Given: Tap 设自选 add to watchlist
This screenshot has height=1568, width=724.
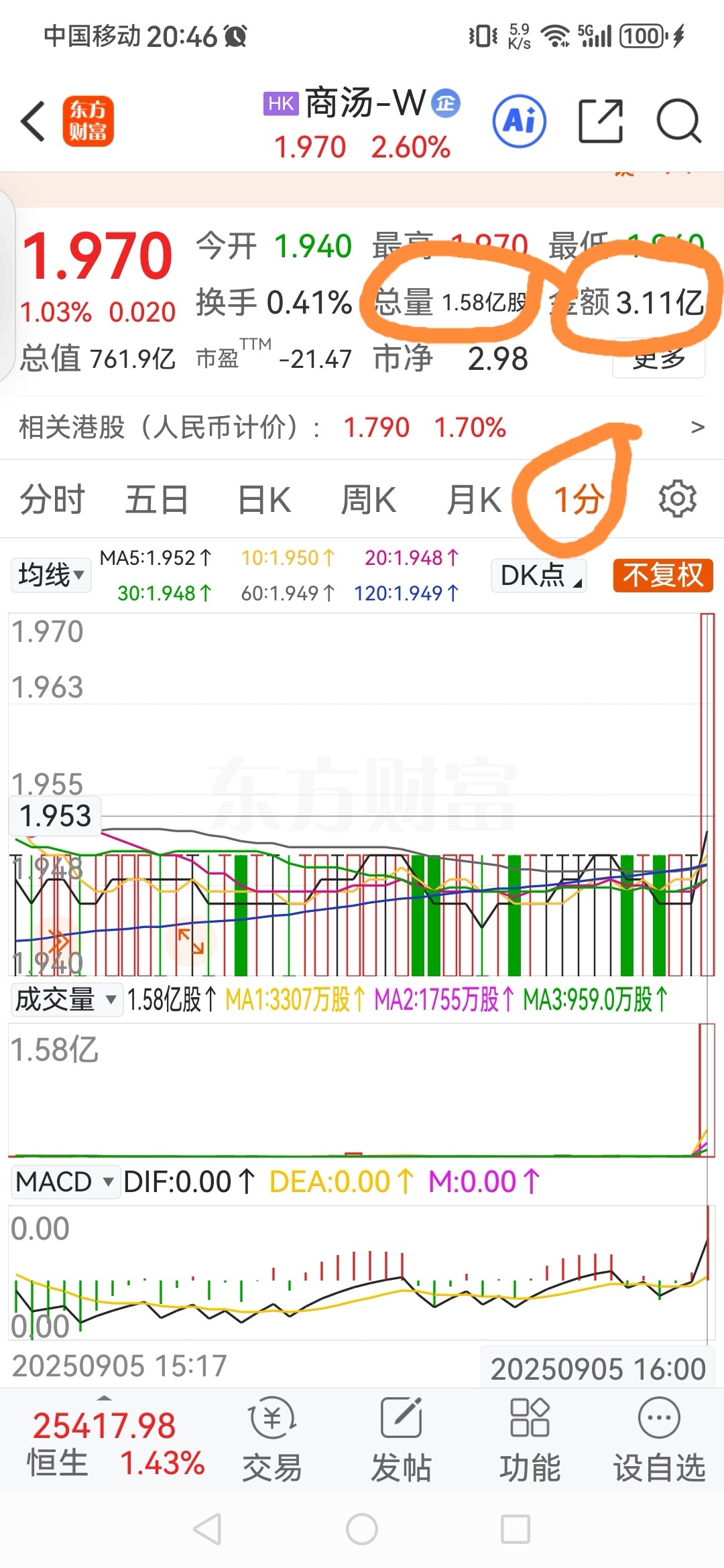Looking at the screenshot, I should [659, 1439].
